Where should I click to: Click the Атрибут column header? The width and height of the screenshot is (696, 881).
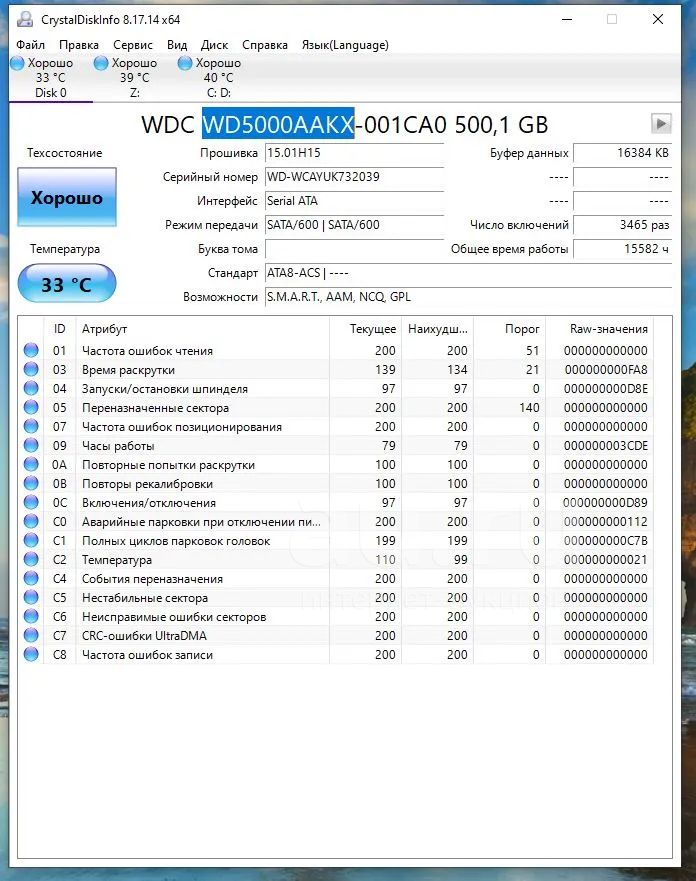tap(202, 329)
